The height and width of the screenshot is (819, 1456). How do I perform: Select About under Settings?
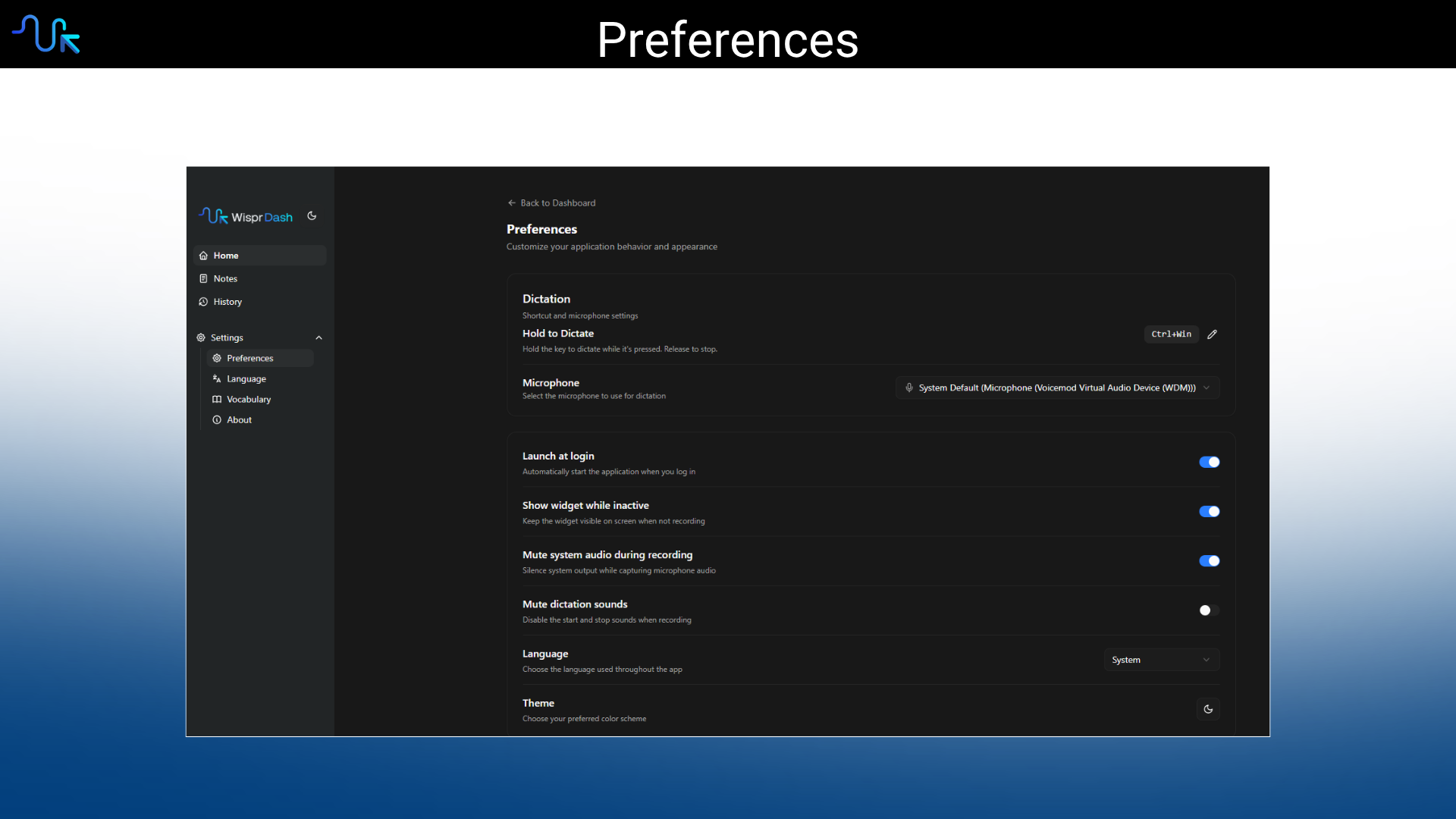260,419
